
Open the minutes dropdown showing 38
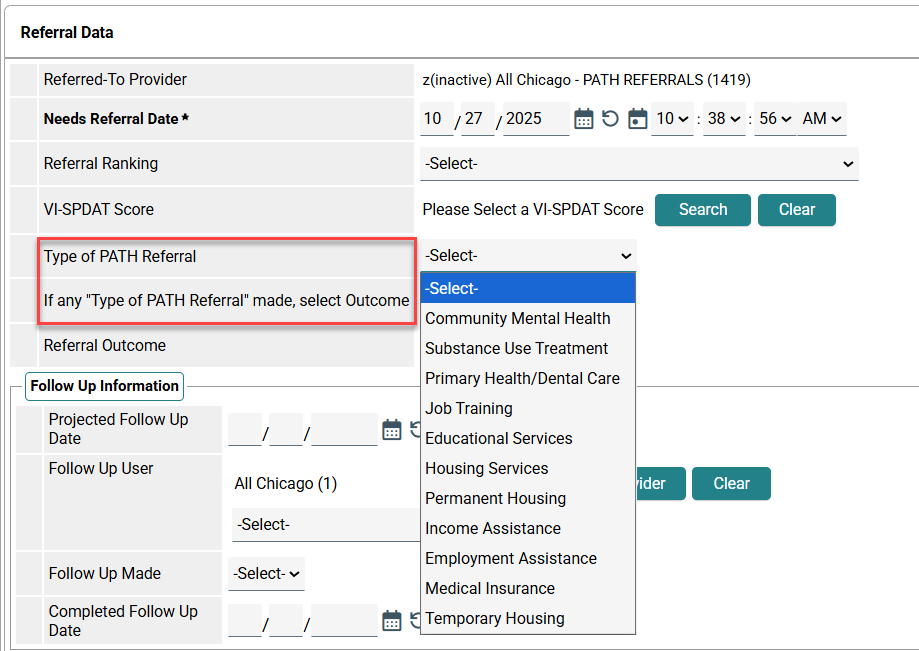724,119
